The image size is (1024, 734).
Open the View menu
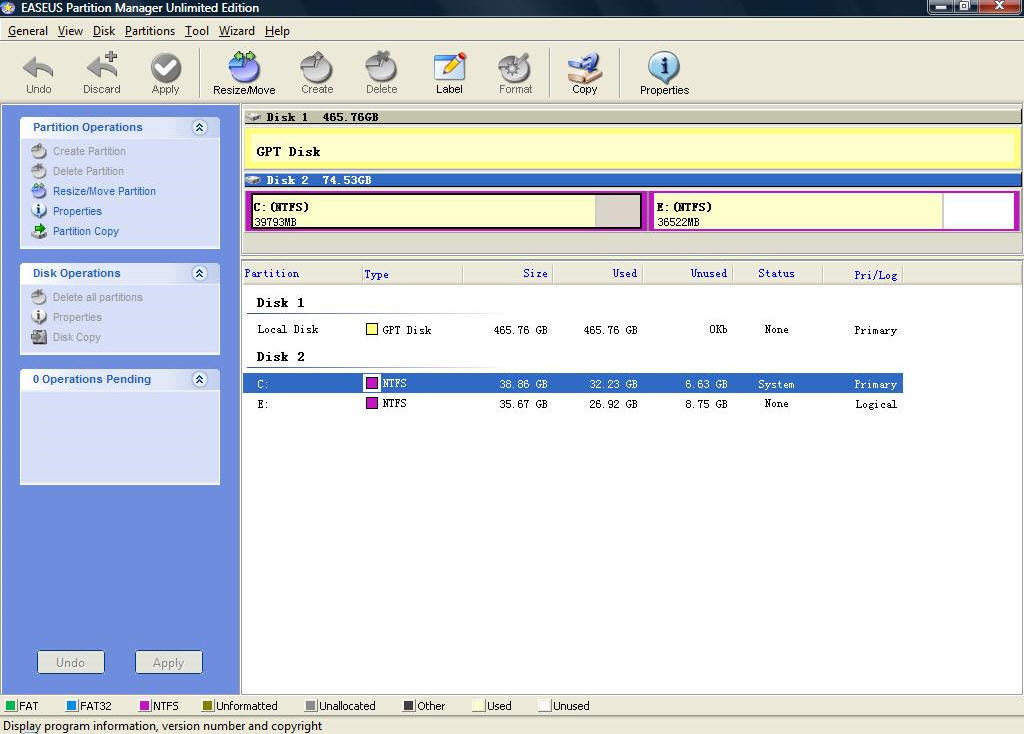point(70,31)
